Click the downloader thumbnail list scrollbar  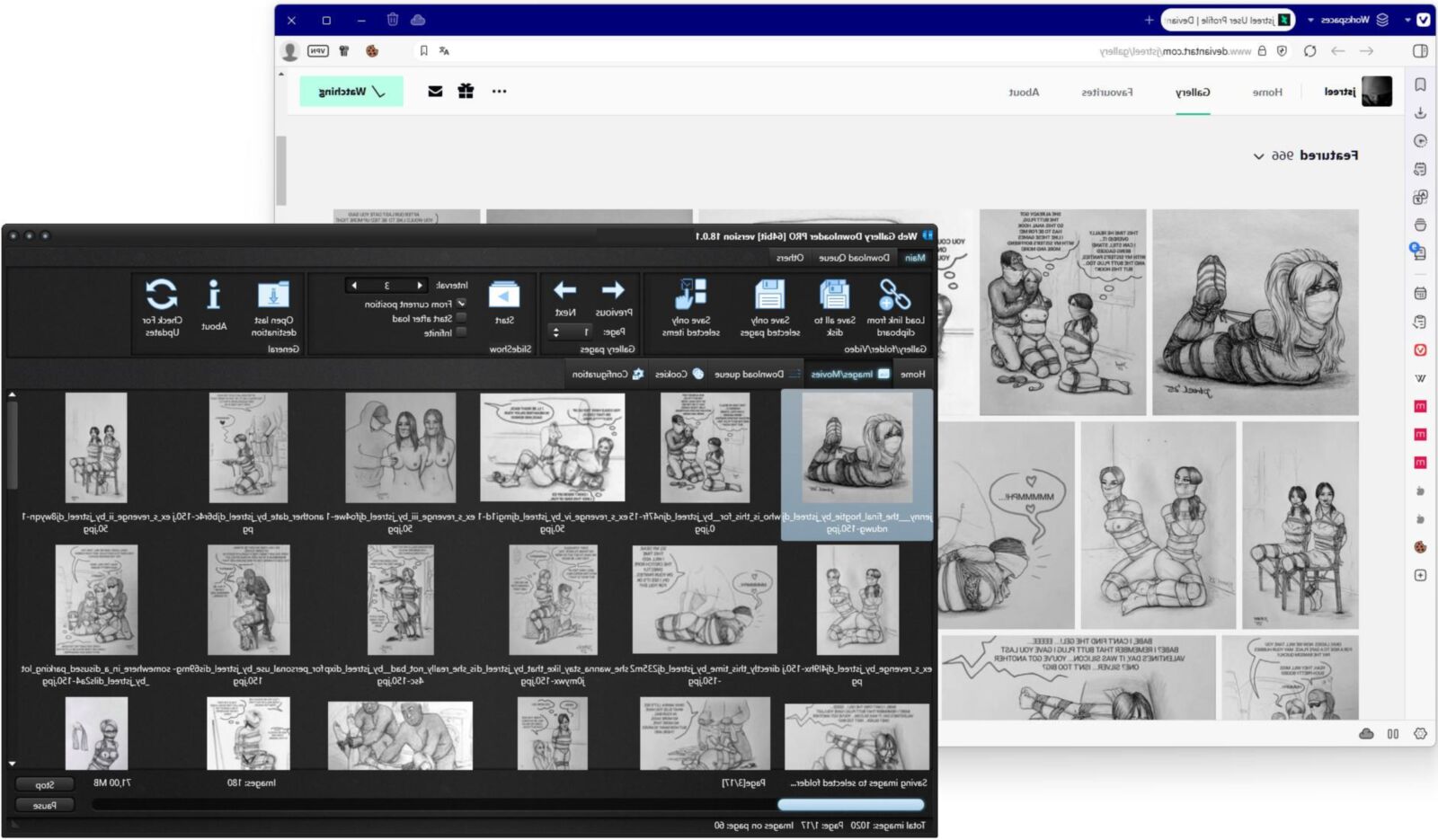[x=12, y=445]
